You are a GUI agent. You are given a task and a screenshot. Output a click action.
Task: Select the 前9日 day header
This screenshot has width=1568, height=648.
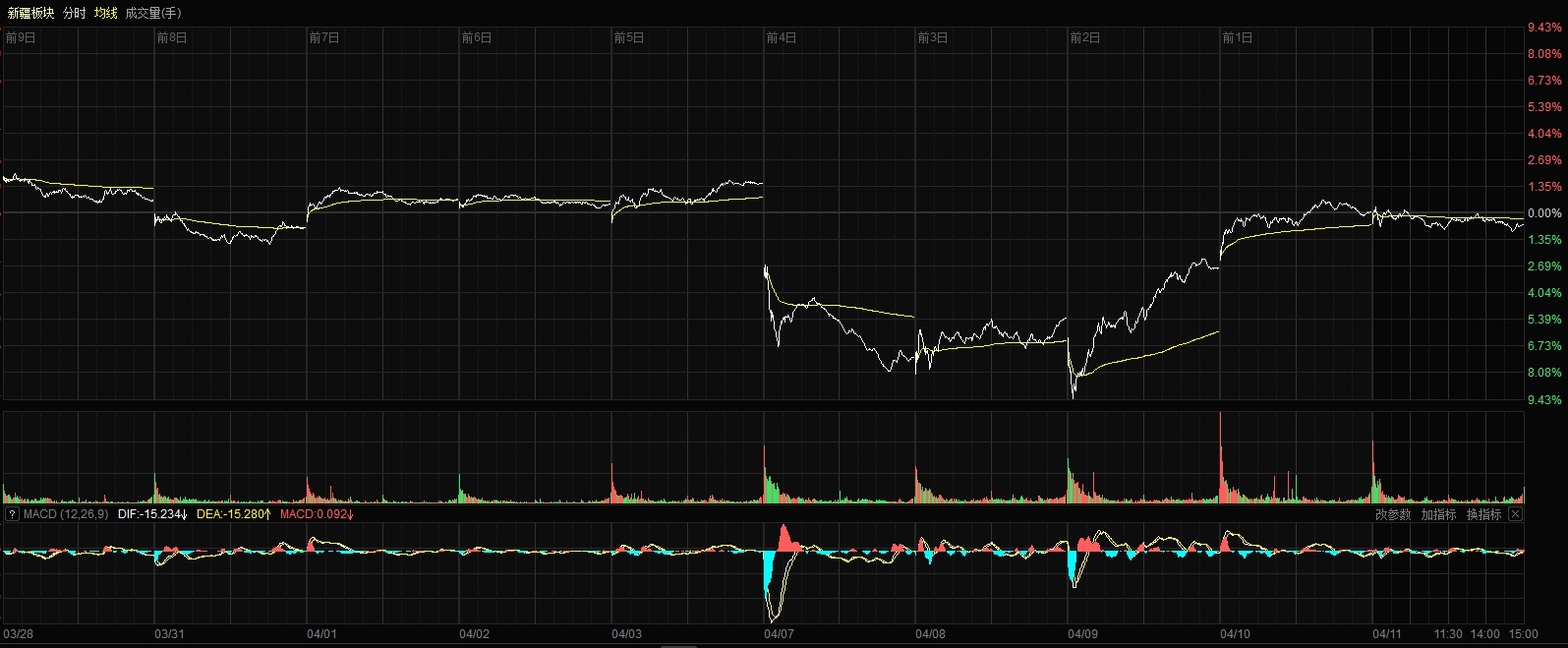coord(21,37)
